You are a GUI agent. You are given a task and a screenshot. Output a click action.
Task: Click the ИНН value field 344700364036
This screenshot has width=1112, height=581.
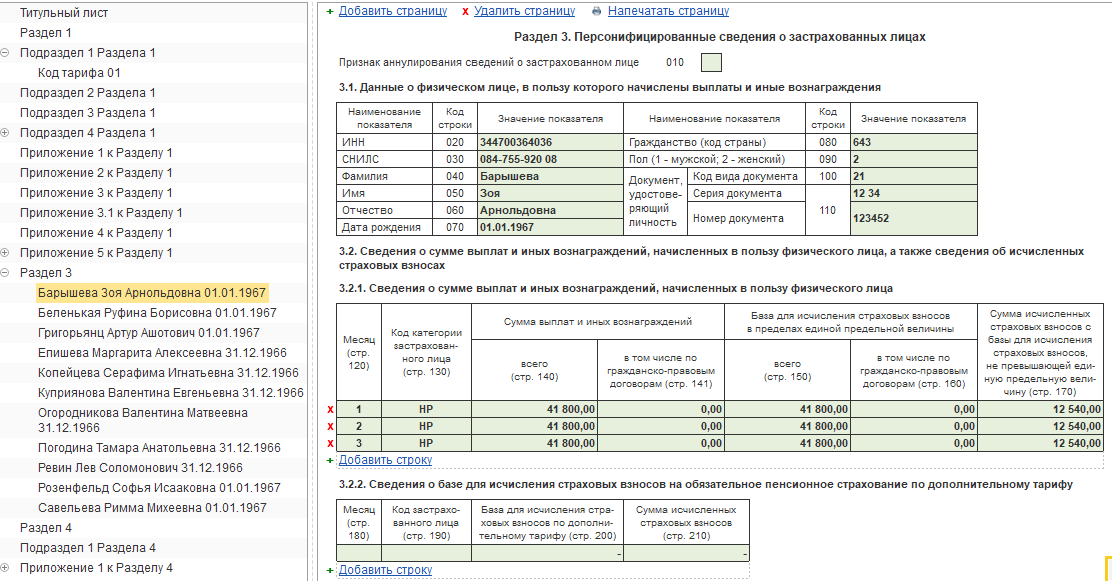550,142
